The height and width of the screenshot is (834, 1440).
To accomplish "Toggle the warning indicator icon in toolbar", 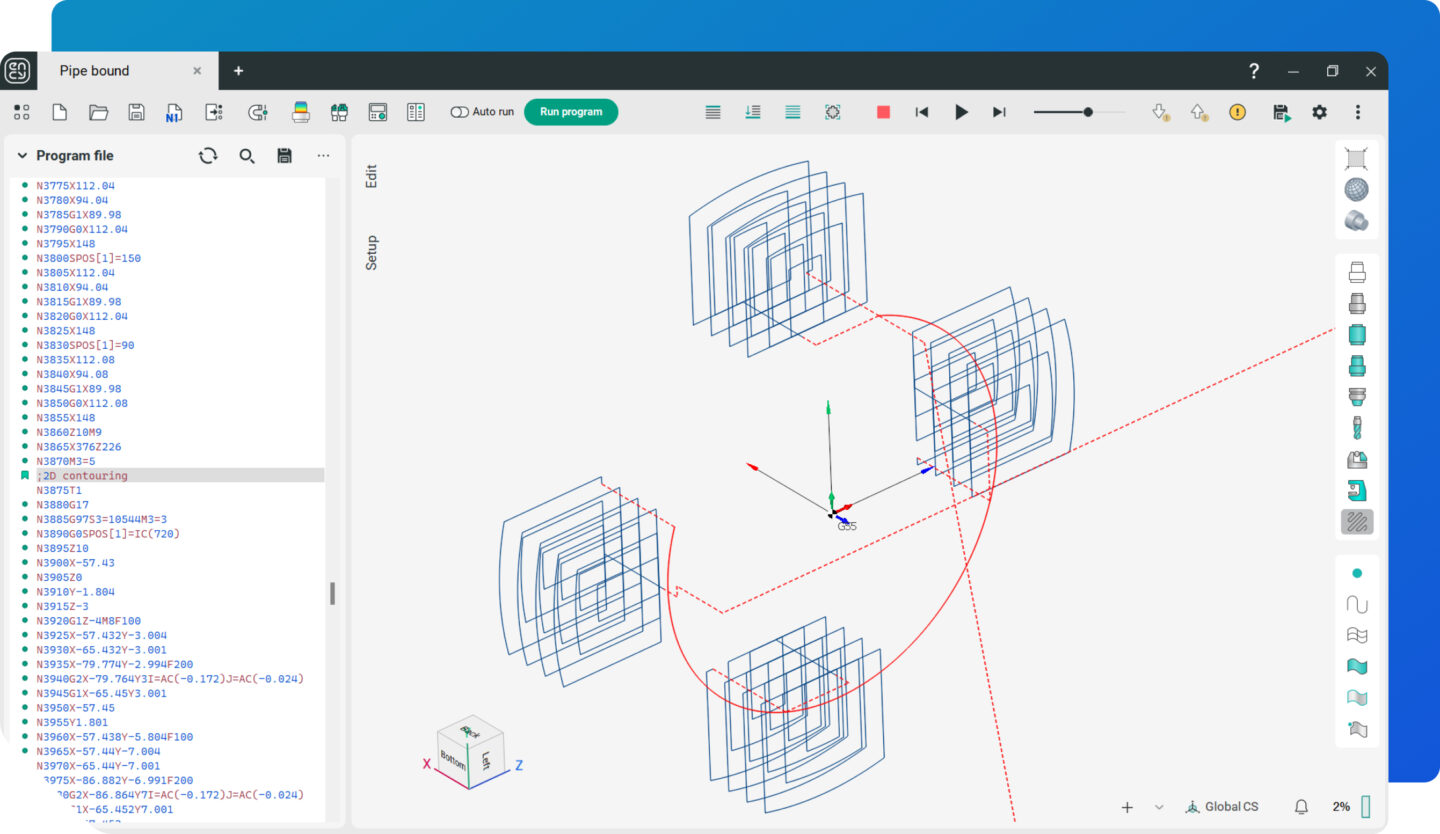I will (x=1237, y=112).
